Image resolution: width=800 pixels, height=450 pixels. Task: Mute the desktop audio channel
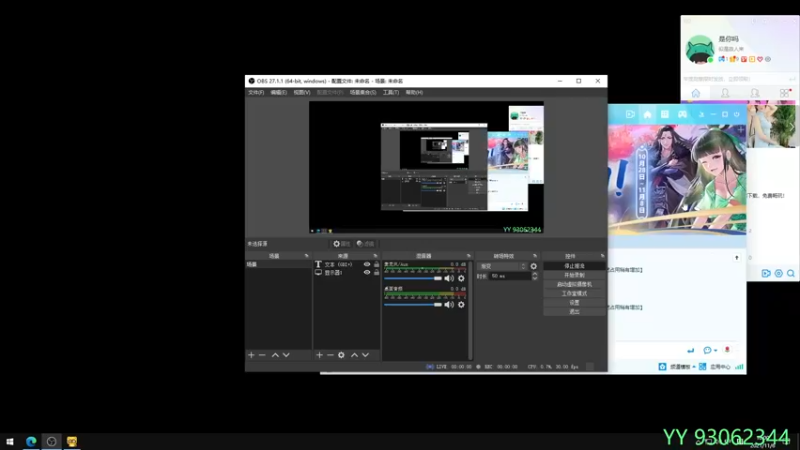(x=449, y=305)
